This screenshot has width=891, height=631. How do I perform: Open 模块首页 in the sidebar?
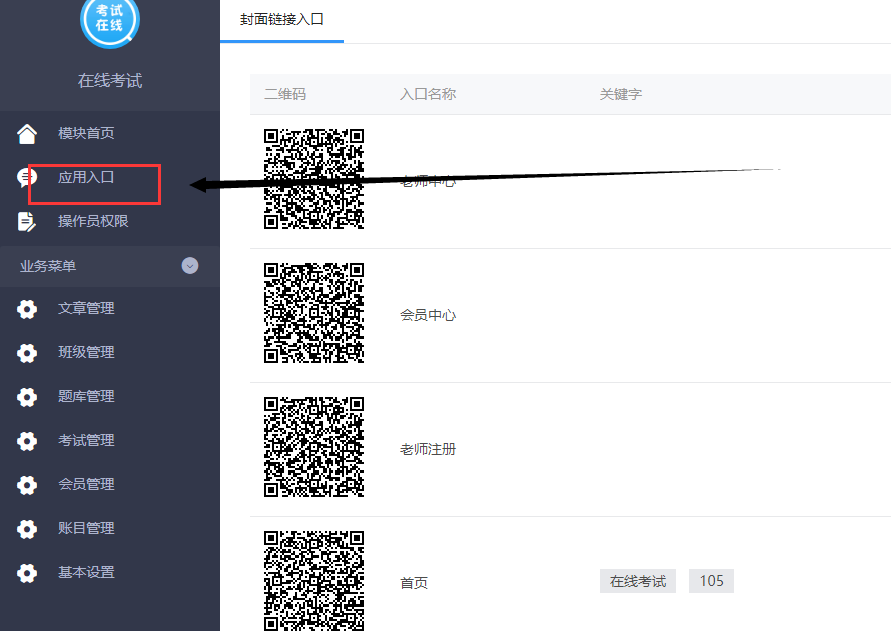tap(86, 133)
